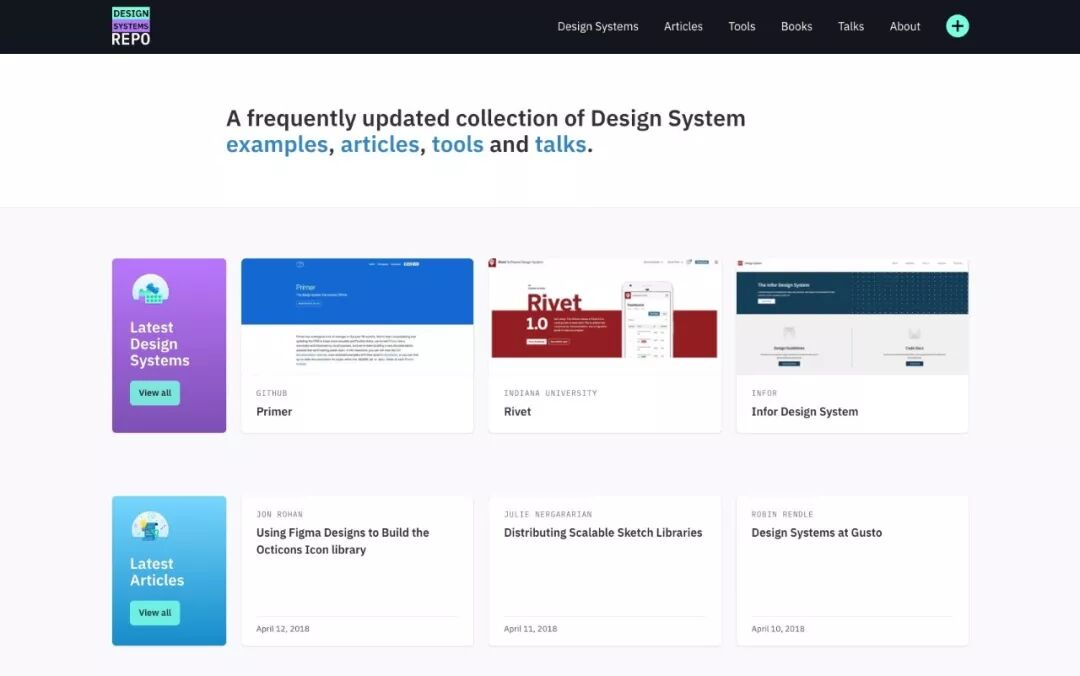Screen dimensions: 1080x676
Task: Follow the 'examples' link in headline
Action: click(277, 145)
